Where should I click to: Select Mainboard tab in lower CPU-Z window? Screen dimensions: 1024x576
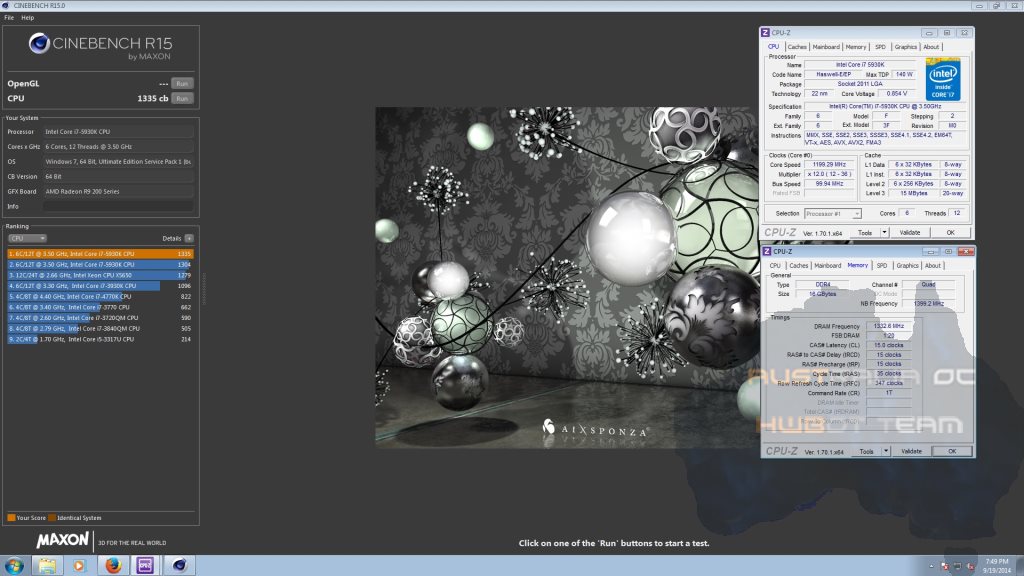click(x=828, y=266)
